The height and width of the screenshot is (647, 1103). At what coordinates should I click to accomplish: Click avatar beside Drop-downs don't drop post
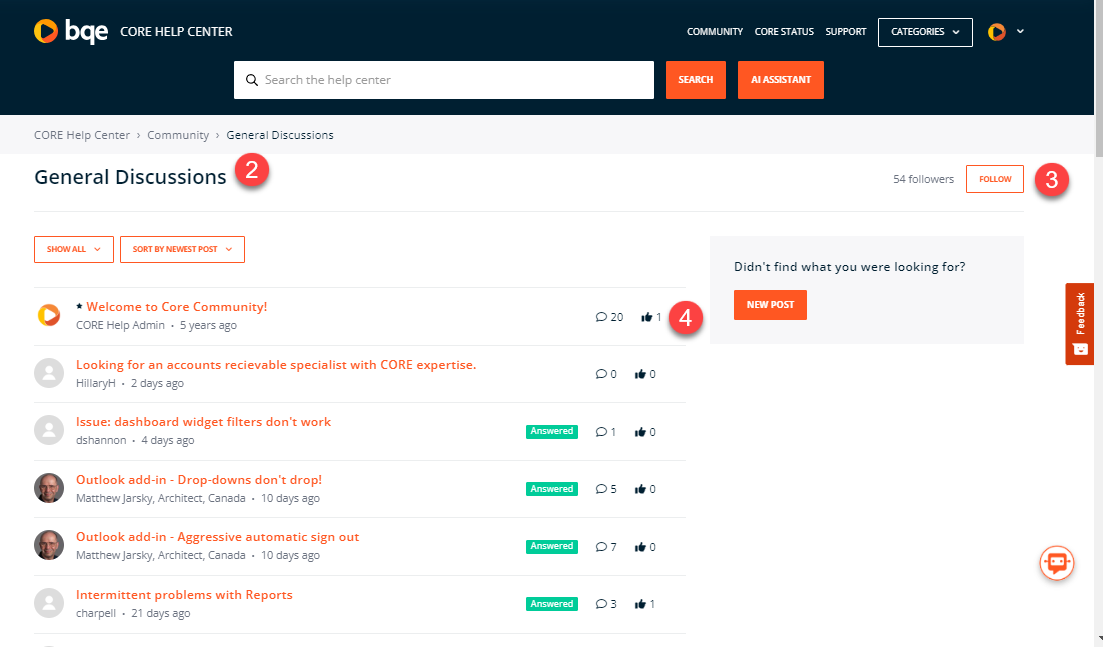tap(49, 487)
